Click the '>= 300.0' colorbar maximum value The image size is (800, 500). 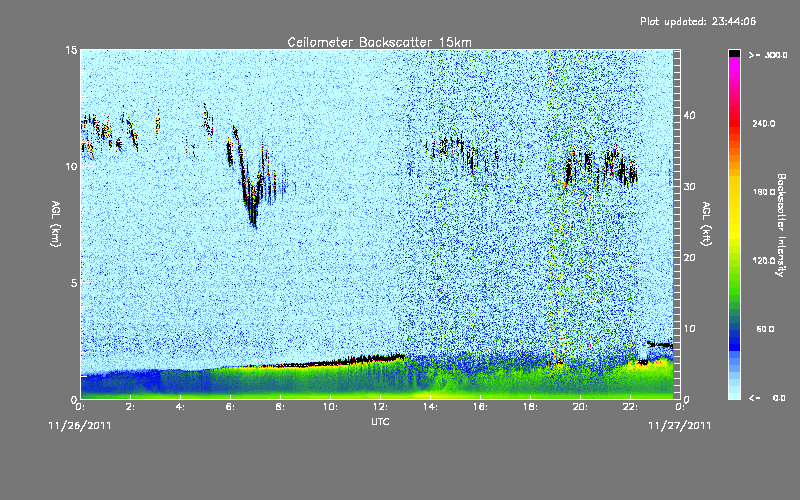coord(768,55)
